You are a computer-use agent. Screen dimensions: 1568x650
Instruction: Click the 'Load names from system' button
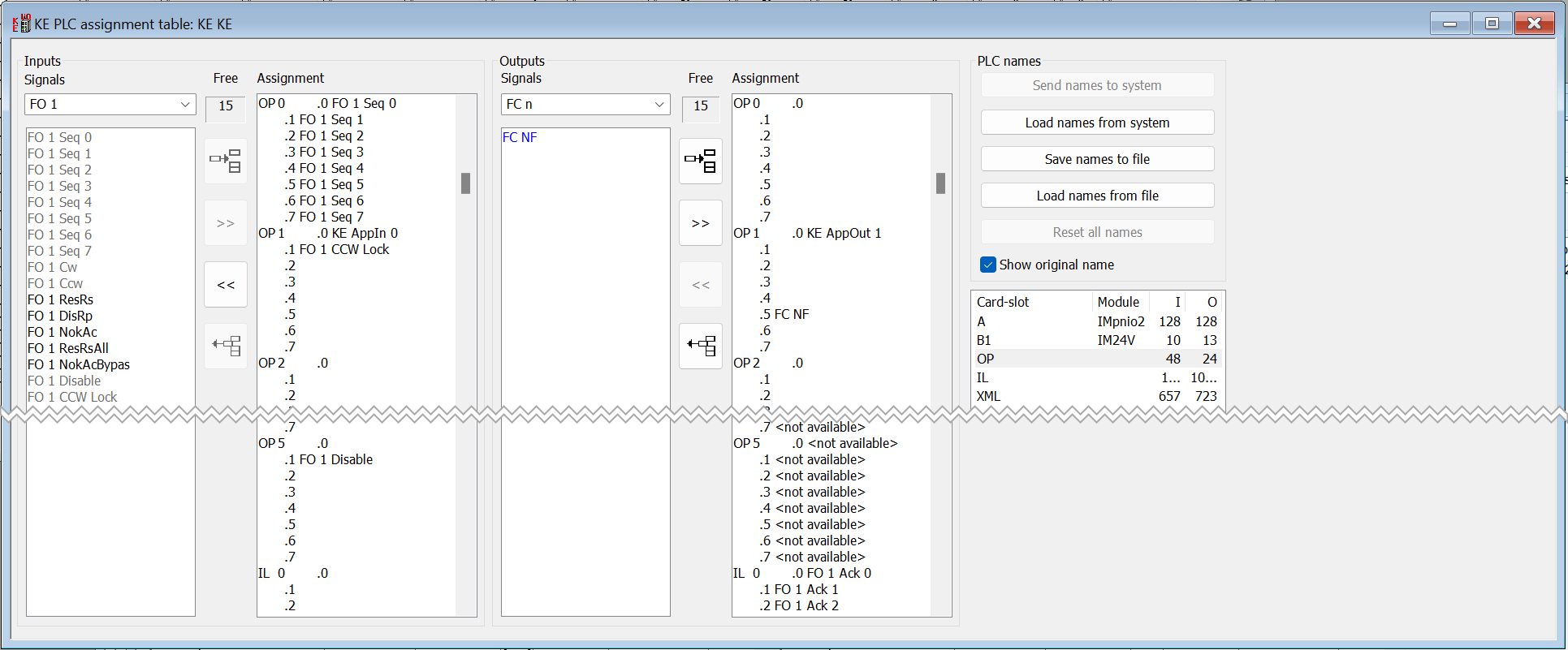coord(1098,123)
